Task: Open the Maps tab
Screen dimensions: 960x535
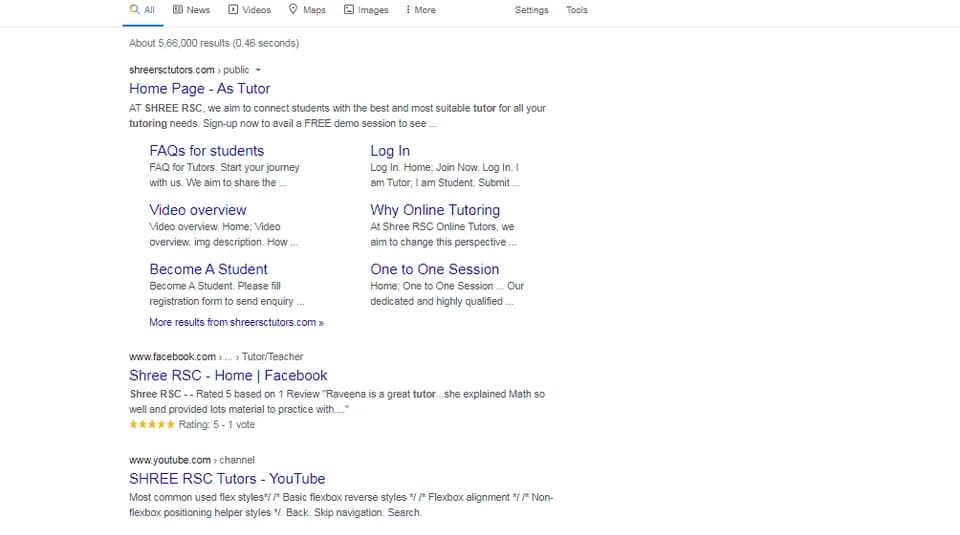Action: (307, 10)
